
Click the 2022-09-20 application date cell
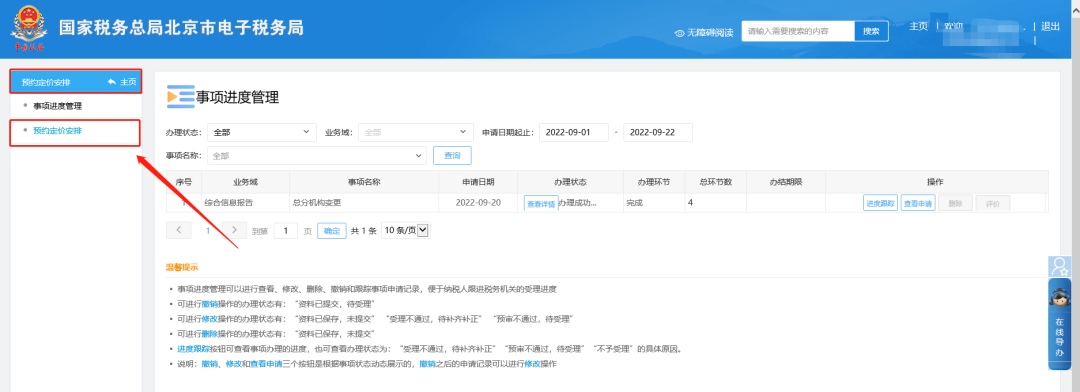point(478,203)
